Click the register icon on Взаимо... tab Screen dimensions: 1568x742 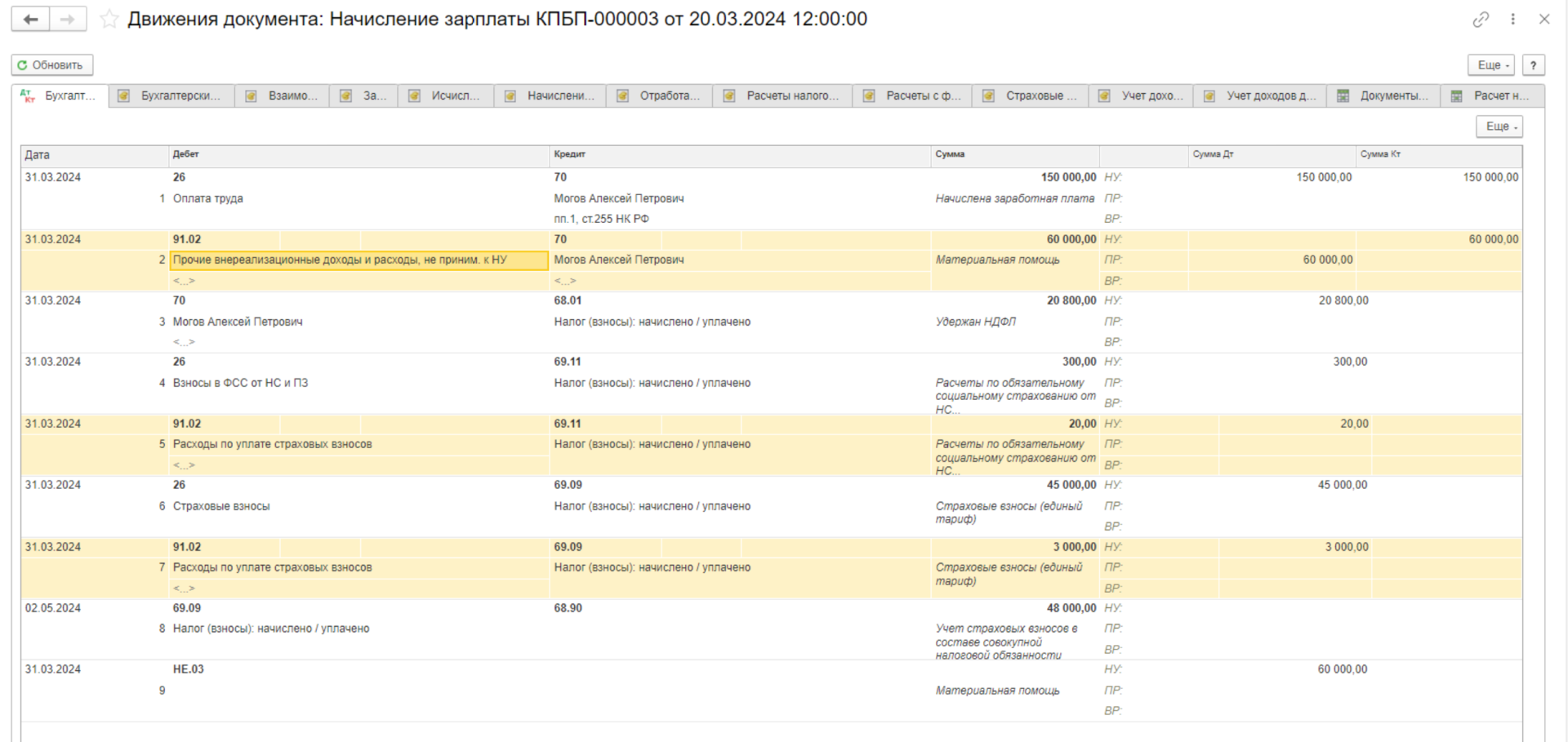click(x=252, y=96)
